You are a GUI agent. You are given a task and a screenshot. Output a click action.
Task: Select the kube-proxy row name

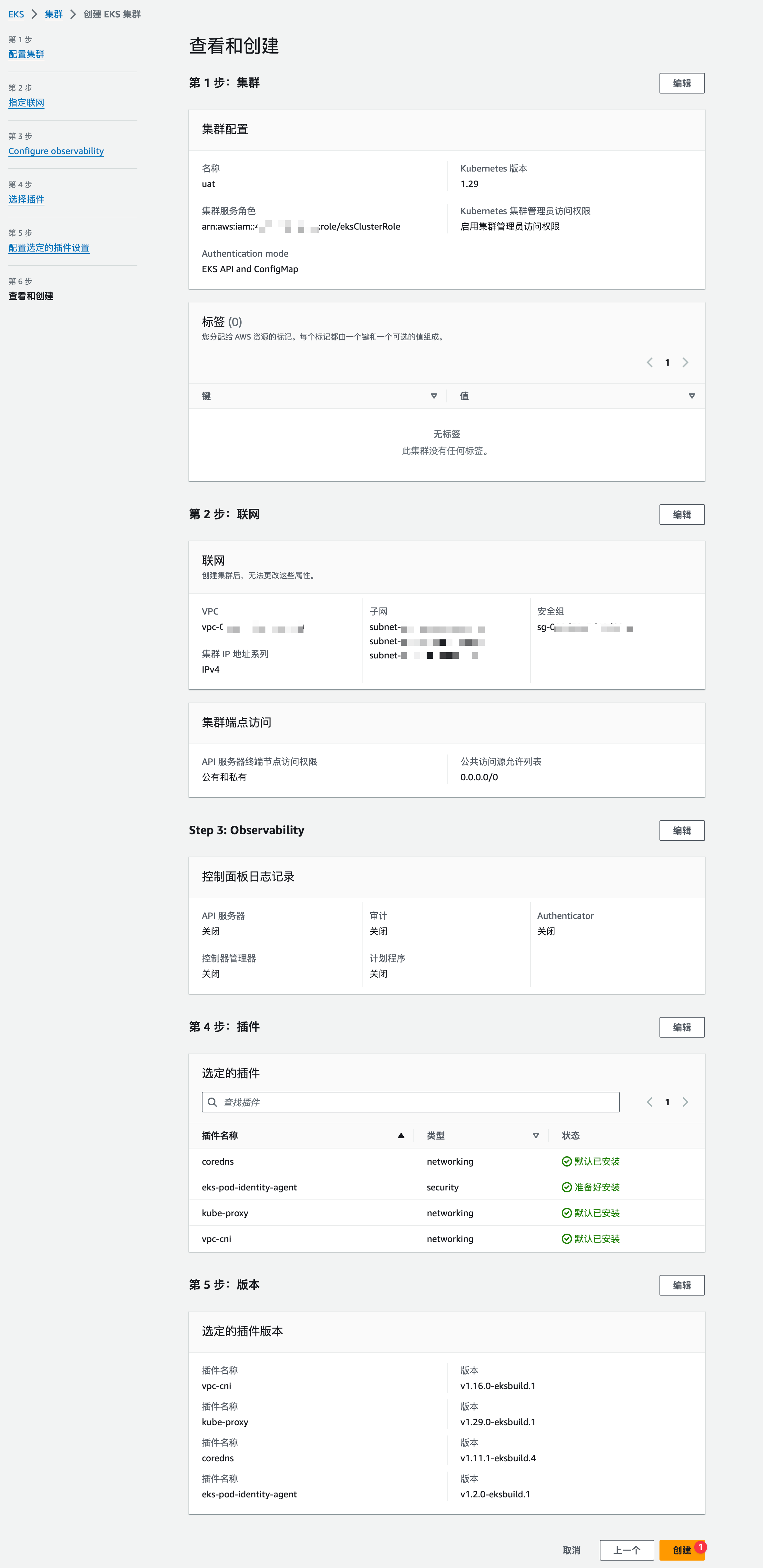(225, 1213)
